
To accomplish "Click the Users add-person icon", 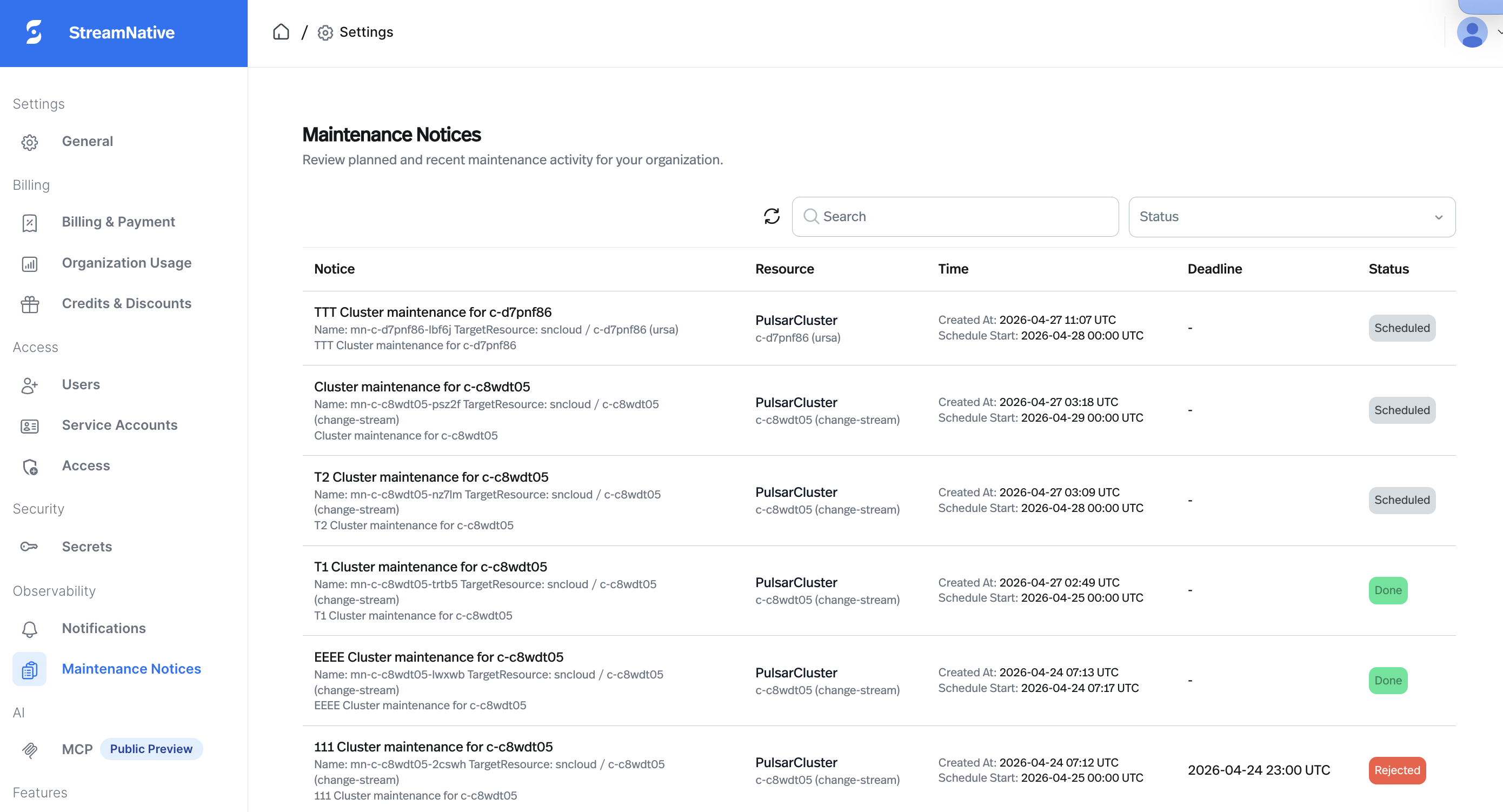I will point(30,385).
